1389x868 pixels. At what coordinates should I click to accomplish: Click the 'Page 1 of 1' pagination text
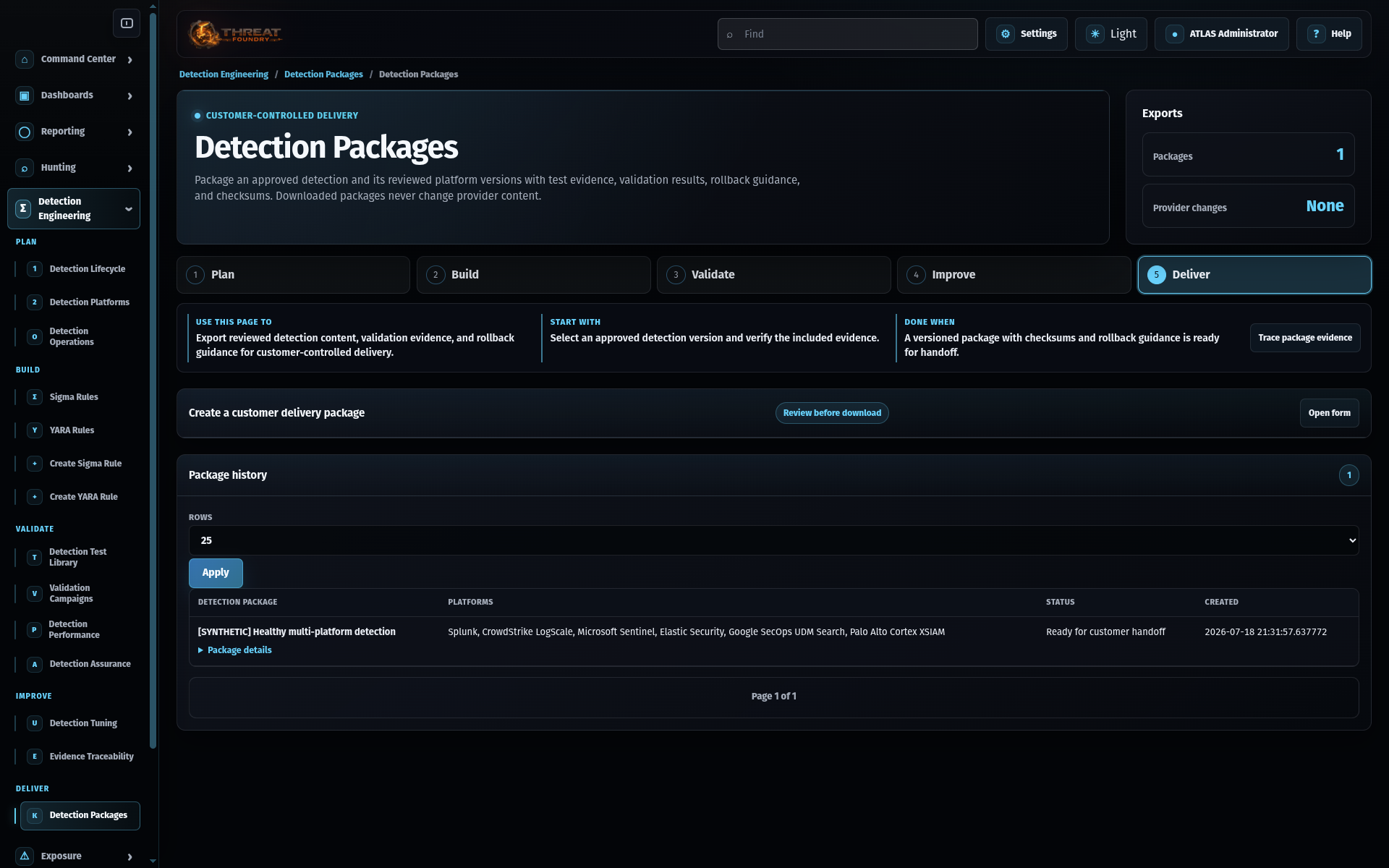[773, 697]
